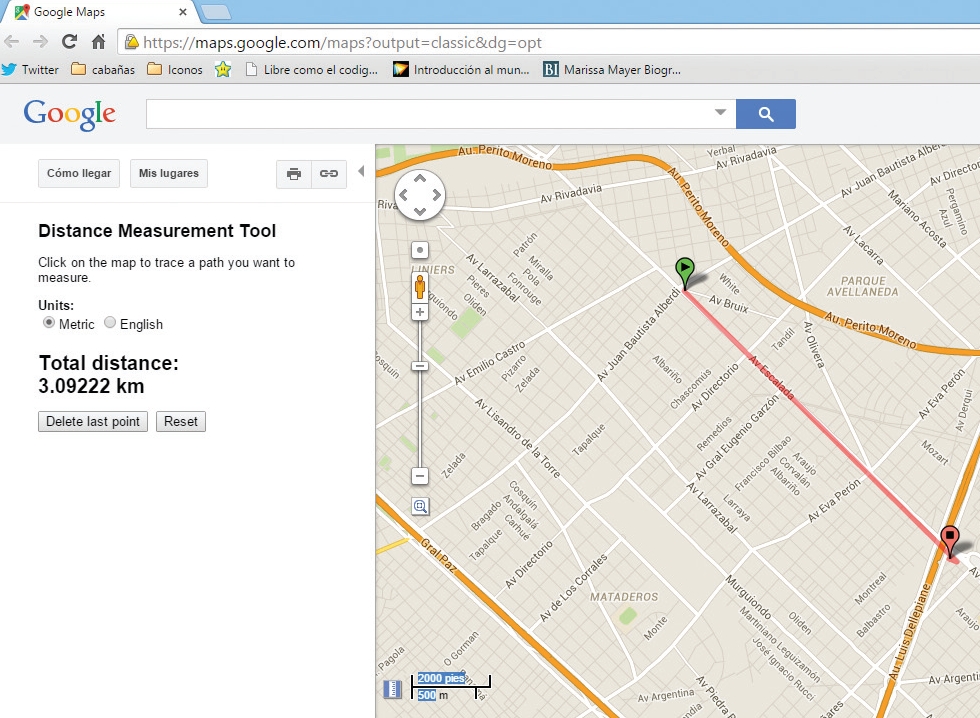This screenshot has width=980, height=718.
Task: Select the Google Maps browser tab
Action: click(100, 12)
